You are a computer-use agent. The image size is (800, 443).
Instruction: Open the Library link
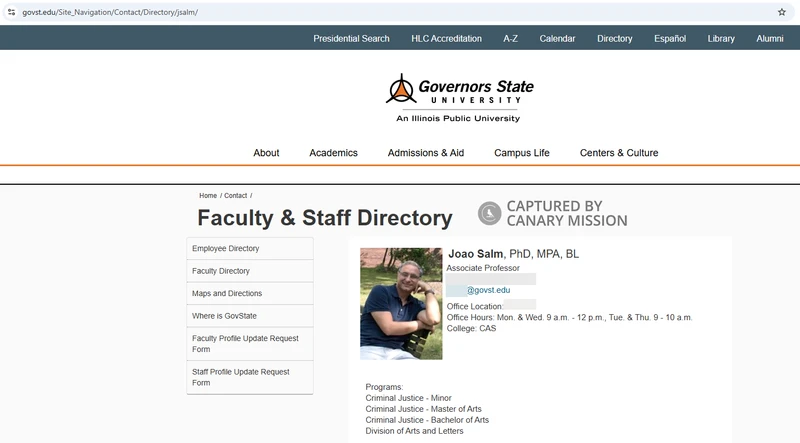tap(721, 39)
